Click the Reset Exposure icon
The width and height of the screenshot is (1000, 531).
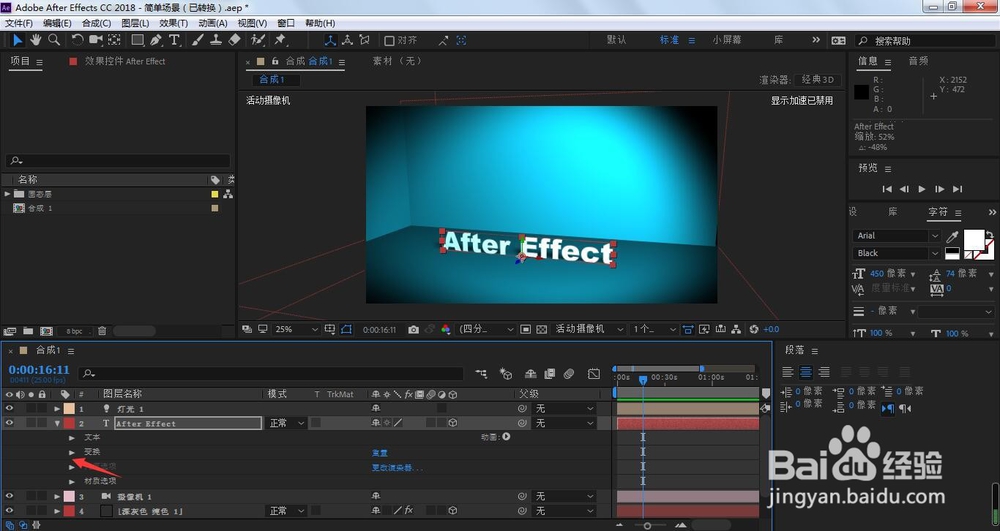[x=754, y=330]
